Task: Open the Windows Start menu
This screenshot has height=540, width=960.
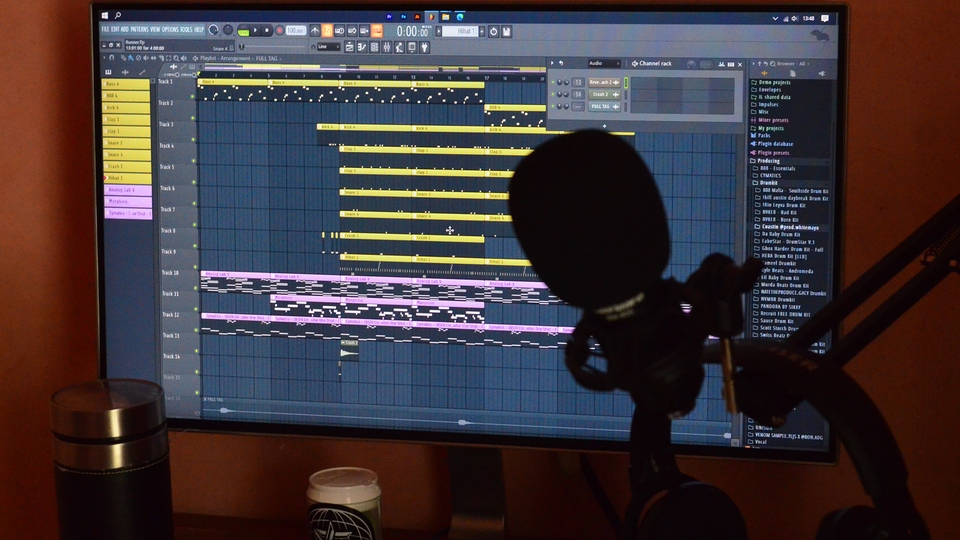Action: click(x=105, y=16)
